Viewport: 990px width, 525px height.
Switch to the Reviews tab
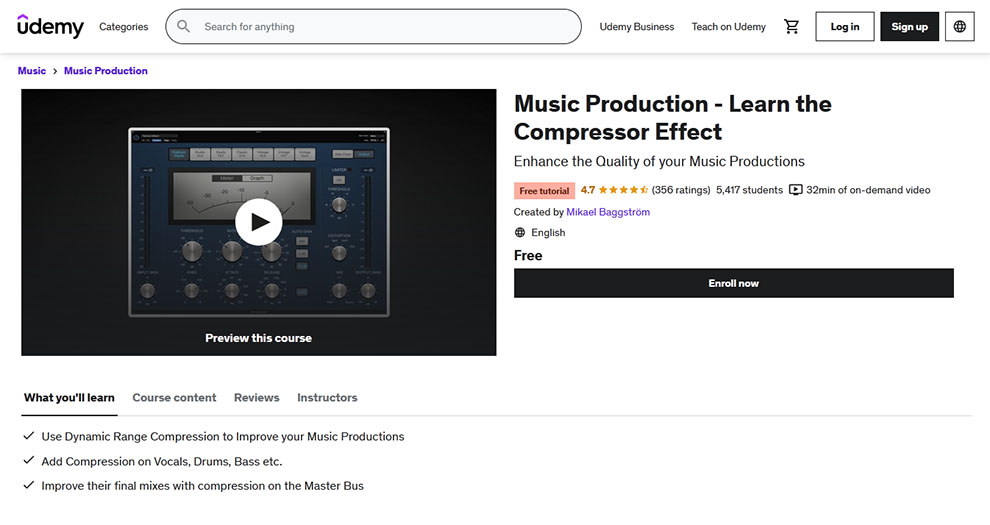coord(256,398)
